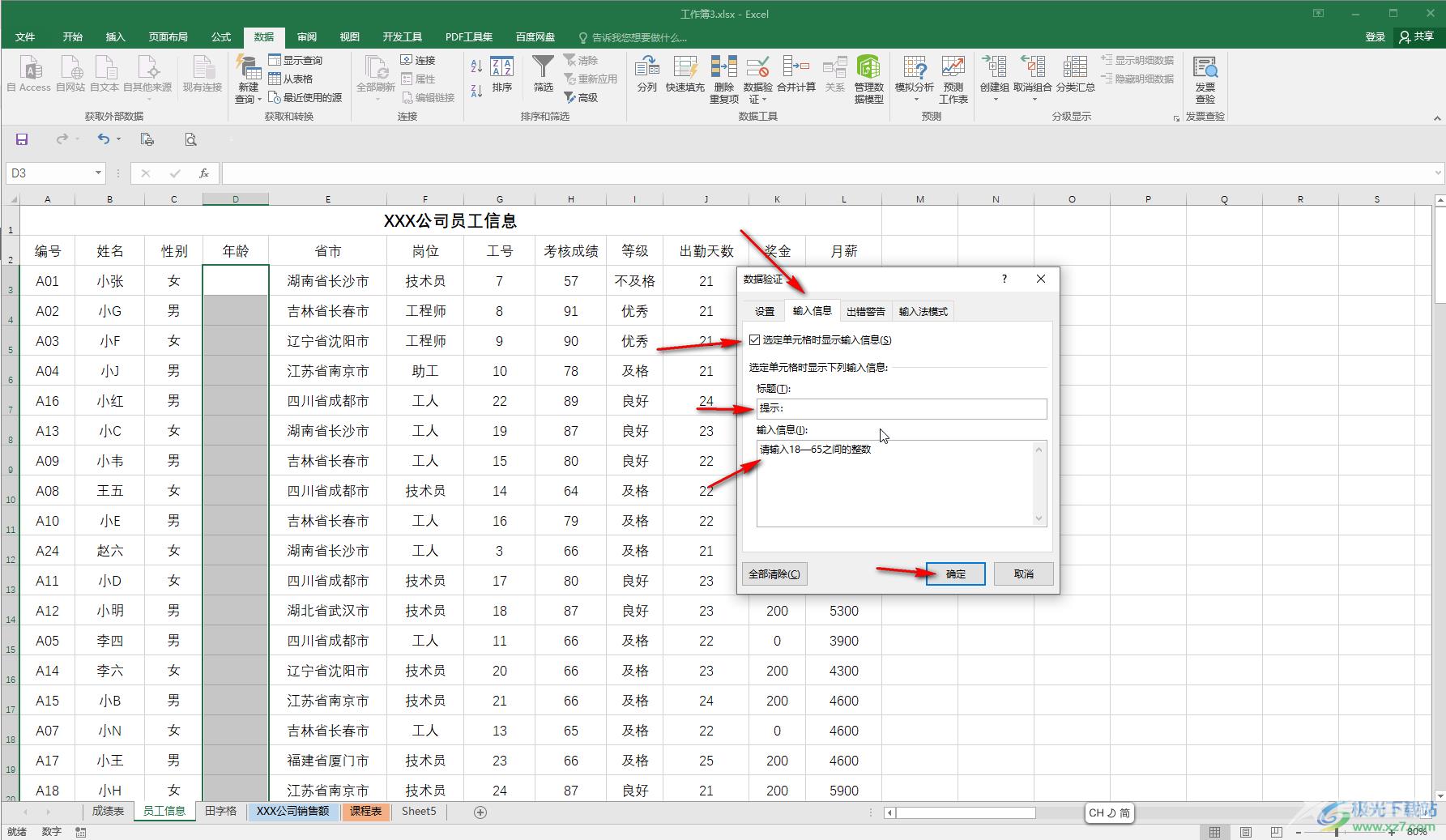Click the zoom slider in status bar

click(x=1345, y=832)
